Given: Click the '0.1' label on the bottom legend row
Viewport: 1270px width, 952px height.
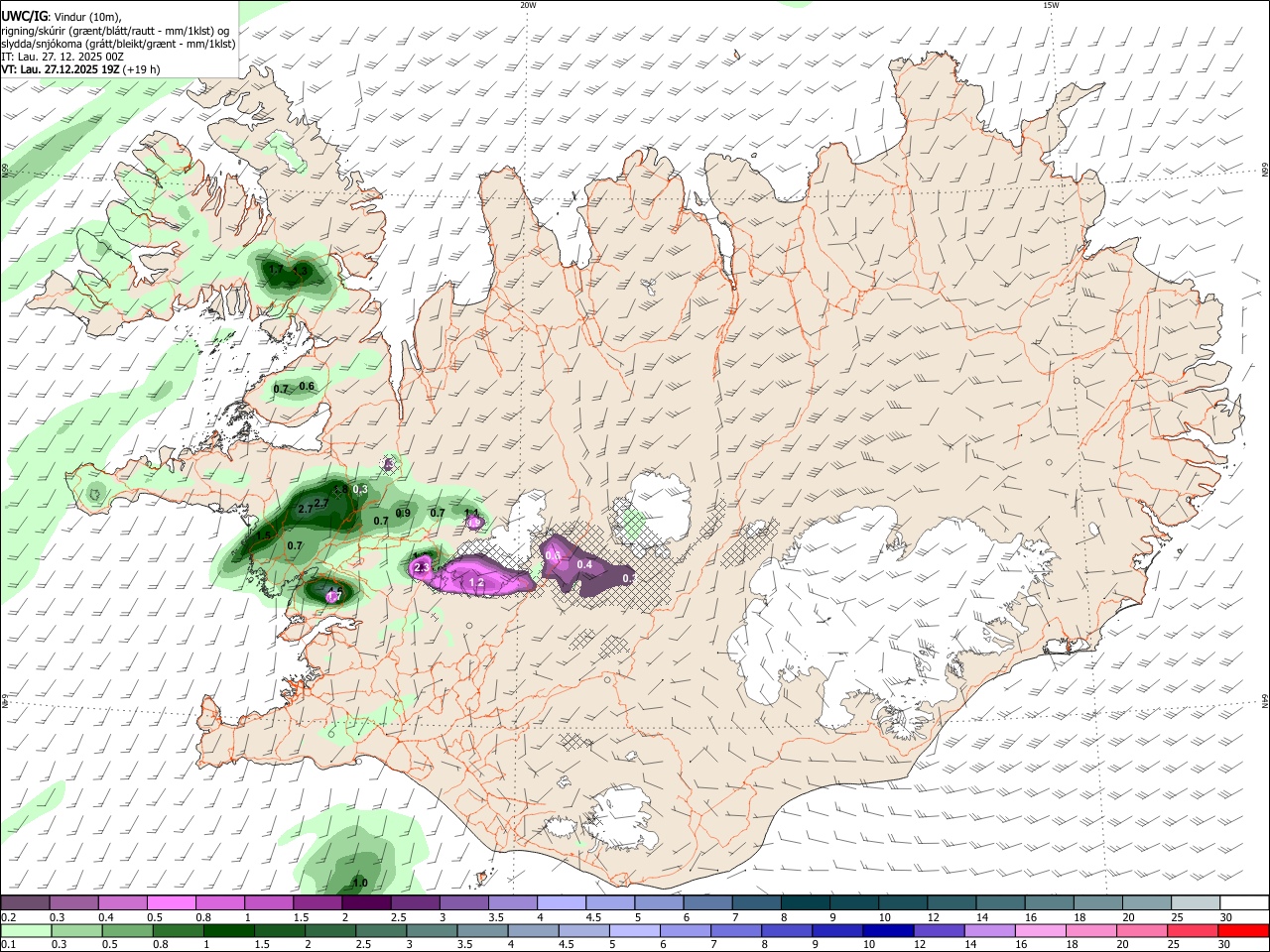Looking at the screenshot, I should tap(9, 944).
